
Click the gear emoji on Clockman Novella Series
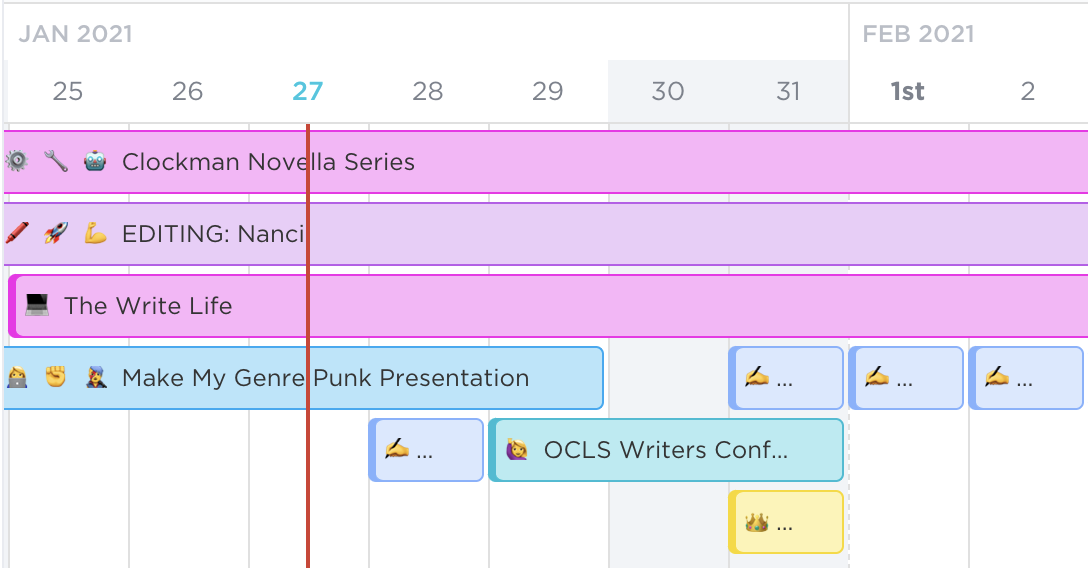pos(16,162)
